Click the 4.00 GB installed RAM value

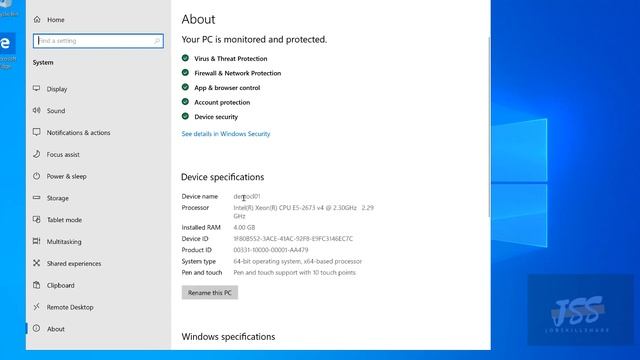pos(244,227)
